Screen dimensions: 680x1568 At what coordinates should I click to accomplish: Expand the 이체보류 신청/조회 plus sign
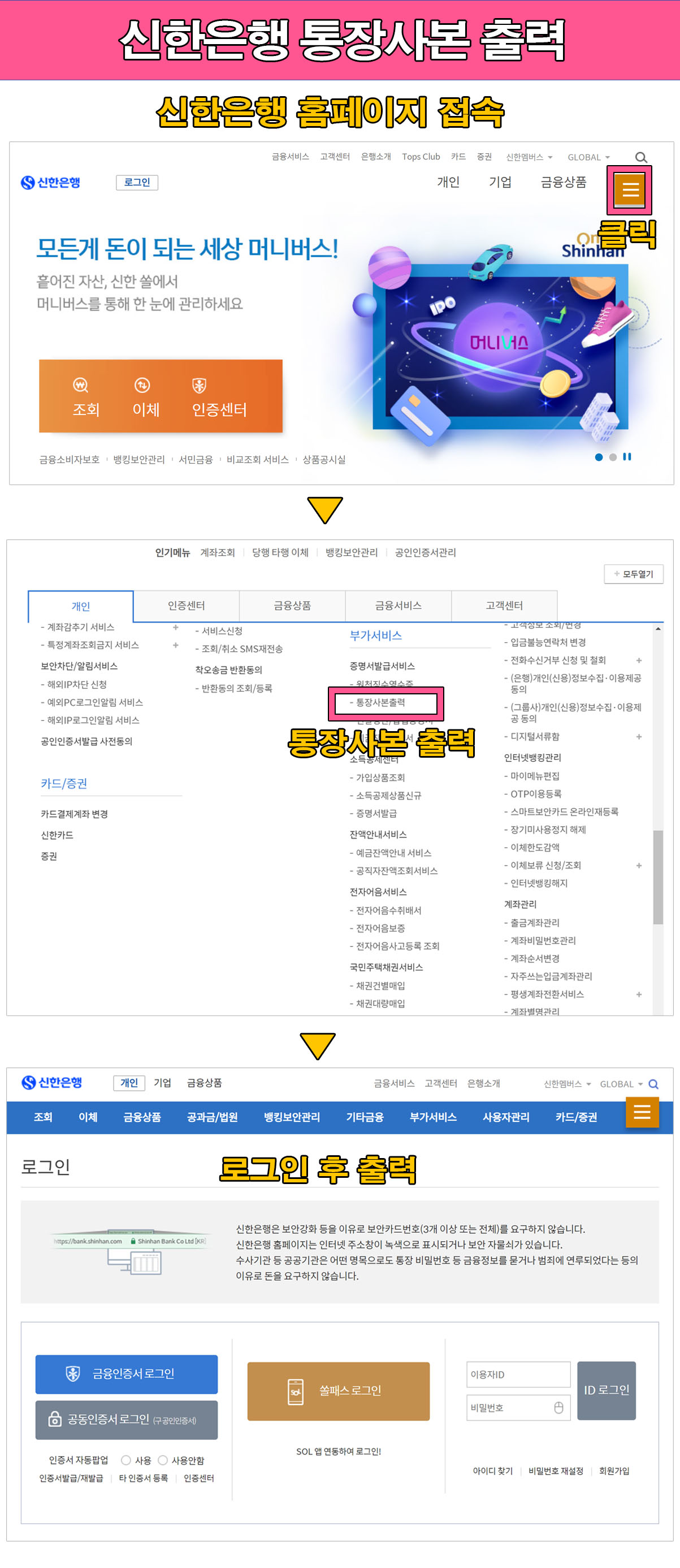pos(639,865)
